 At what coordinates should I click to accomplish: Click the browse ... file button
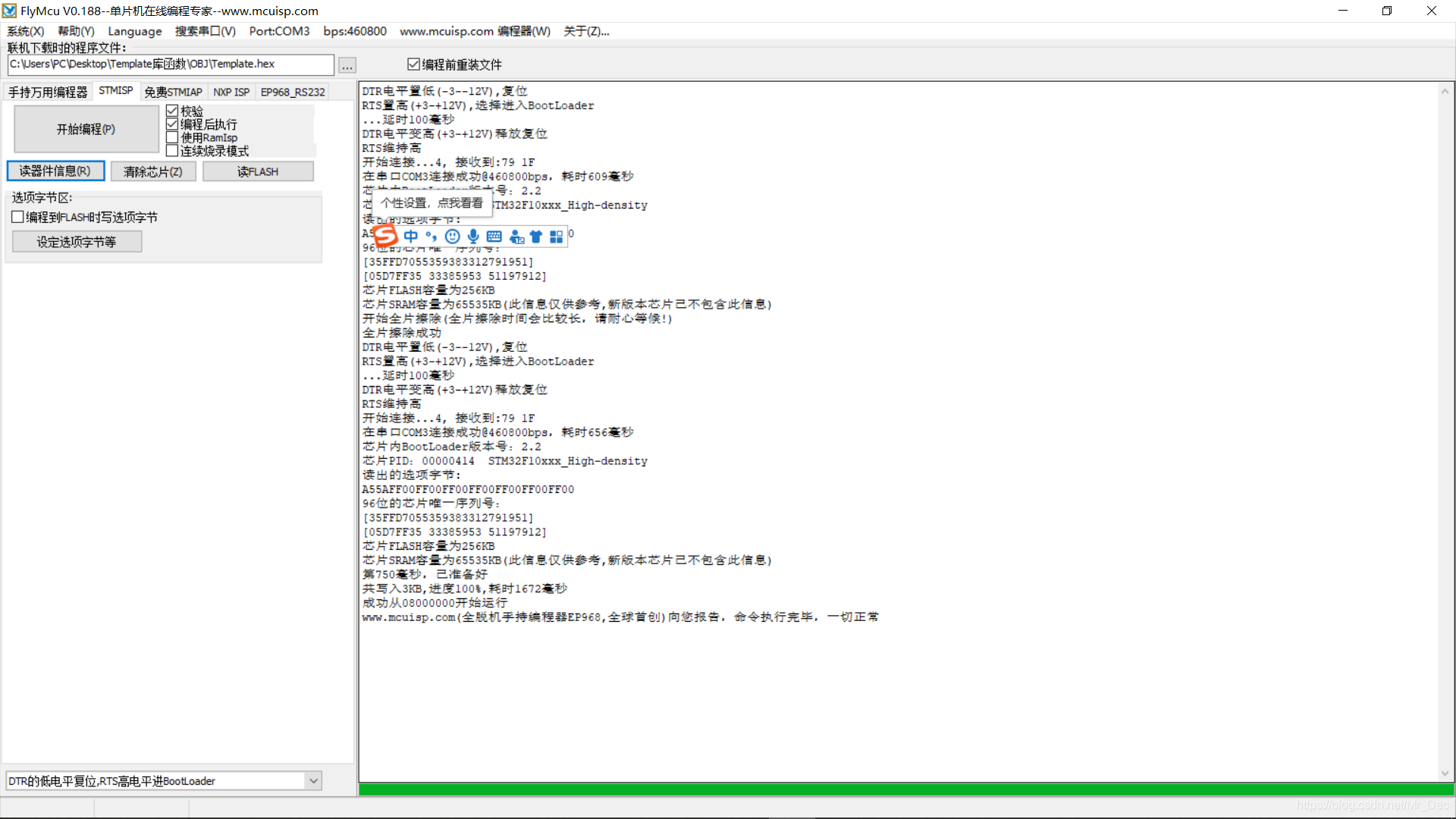point(347,66)
